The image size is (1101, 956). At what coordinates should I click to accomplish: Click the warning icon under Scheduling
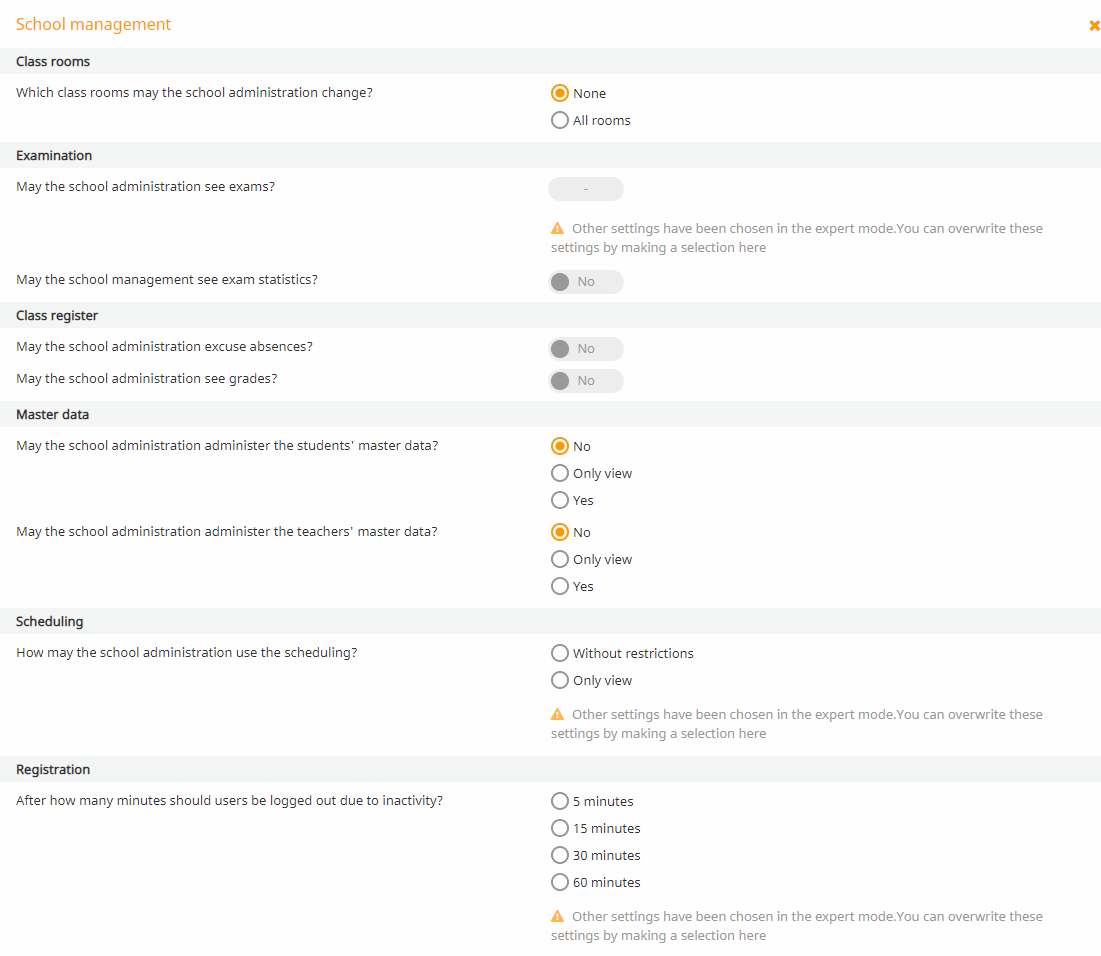(x=558, y=714)
